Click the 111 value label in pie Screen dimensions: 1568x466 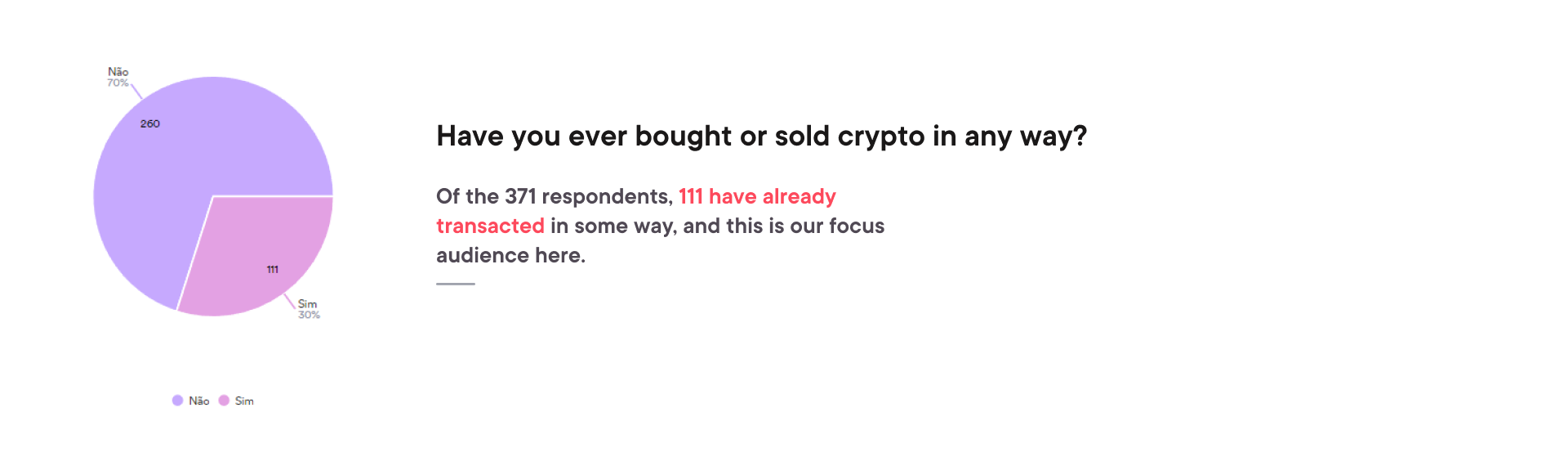[273, 269]
